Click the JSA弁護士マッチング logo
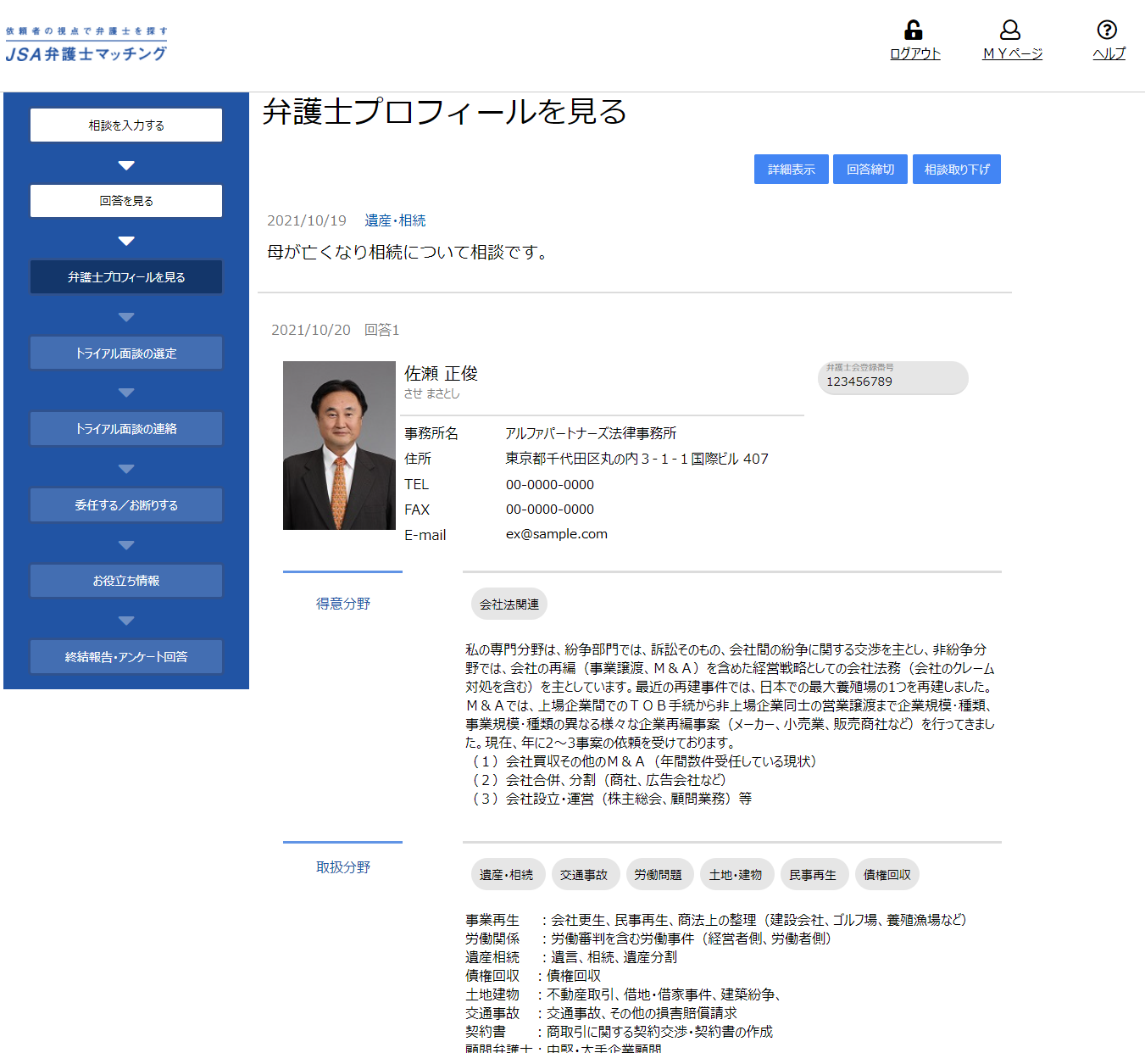The height and width of the screenshot is (1064, 1145). tap(86, 44)
